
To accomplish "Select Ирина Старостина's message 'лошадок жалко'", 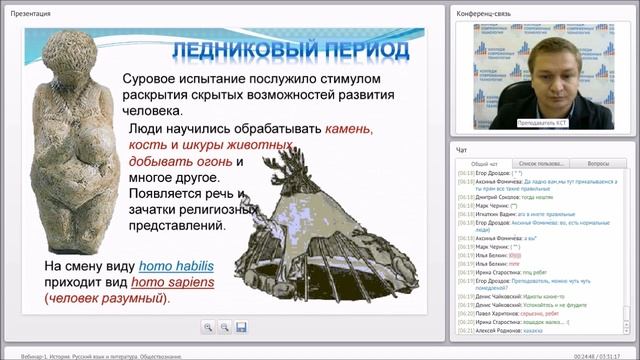I will tap(513, 322).
